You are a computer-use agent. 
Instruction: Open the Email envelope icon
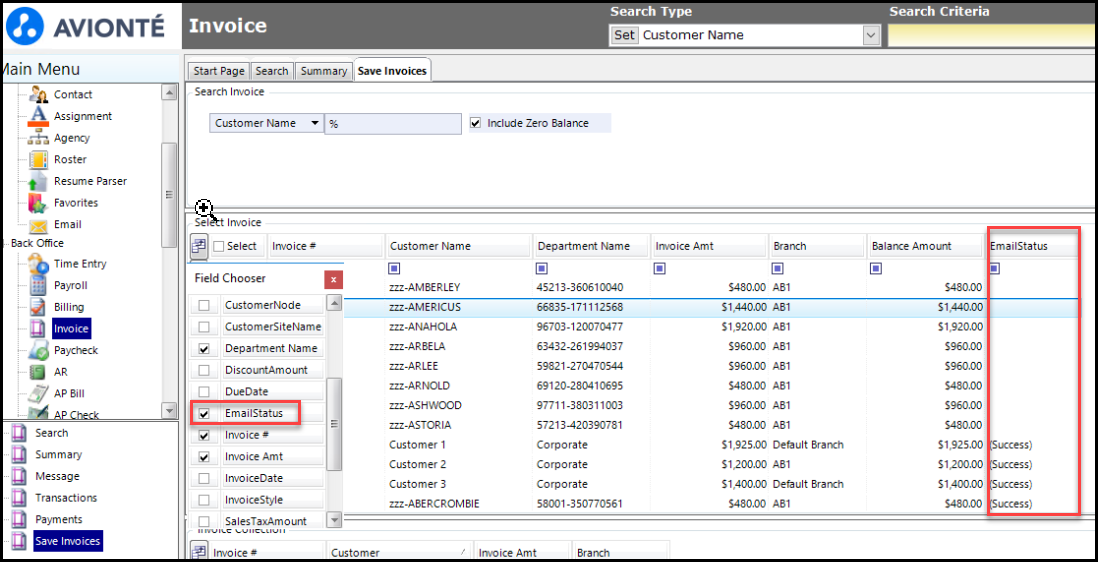pos(38,225)
